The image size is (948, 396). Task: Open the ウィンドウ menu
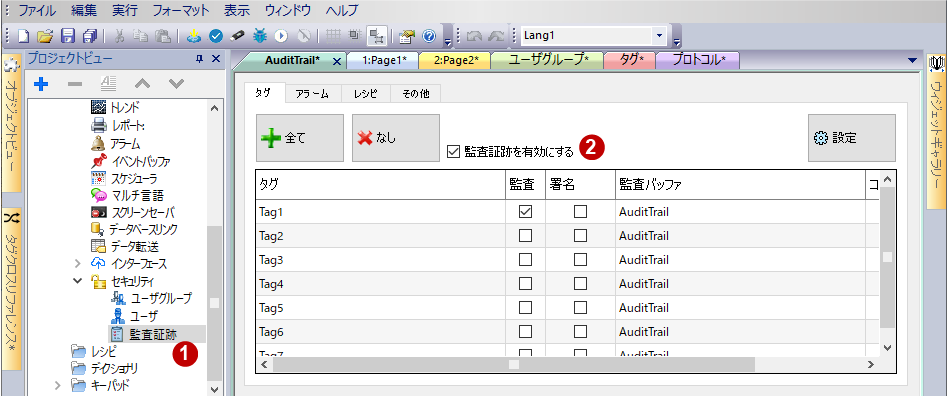coord(288,10)
